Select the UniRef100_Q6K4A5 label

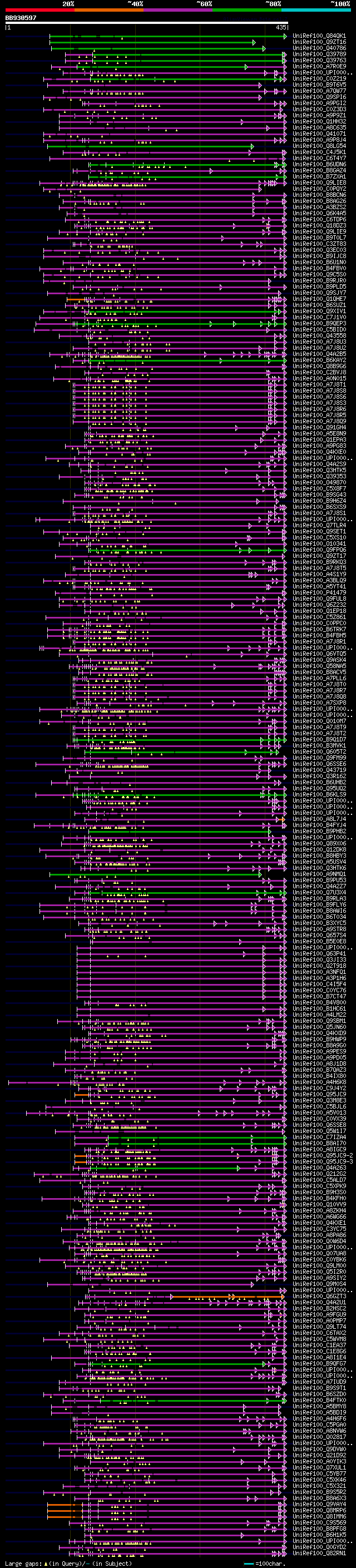[319, 213]
